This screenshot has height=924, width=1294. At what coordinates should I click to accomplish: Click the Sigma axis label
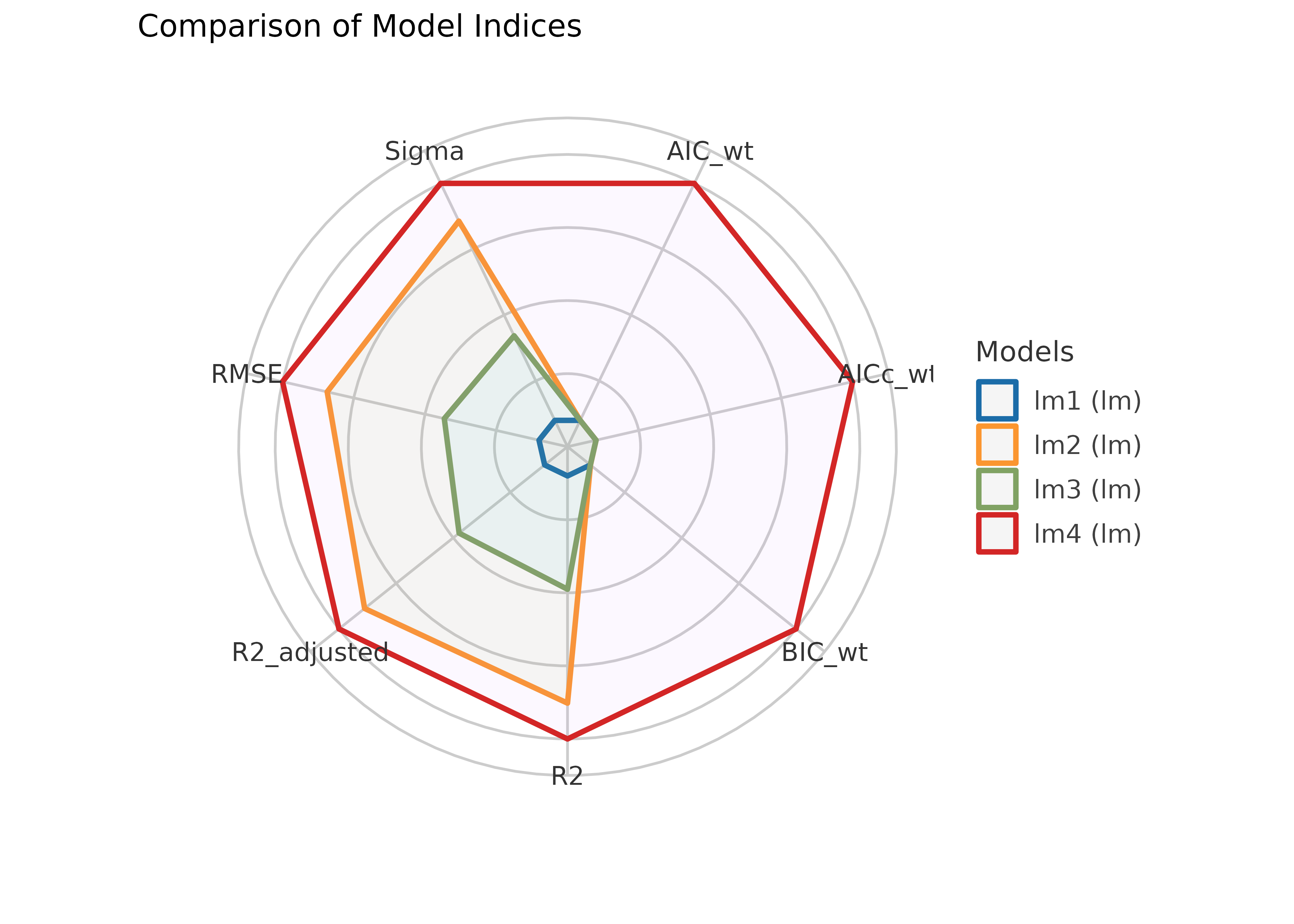click(x=425, y=152)
